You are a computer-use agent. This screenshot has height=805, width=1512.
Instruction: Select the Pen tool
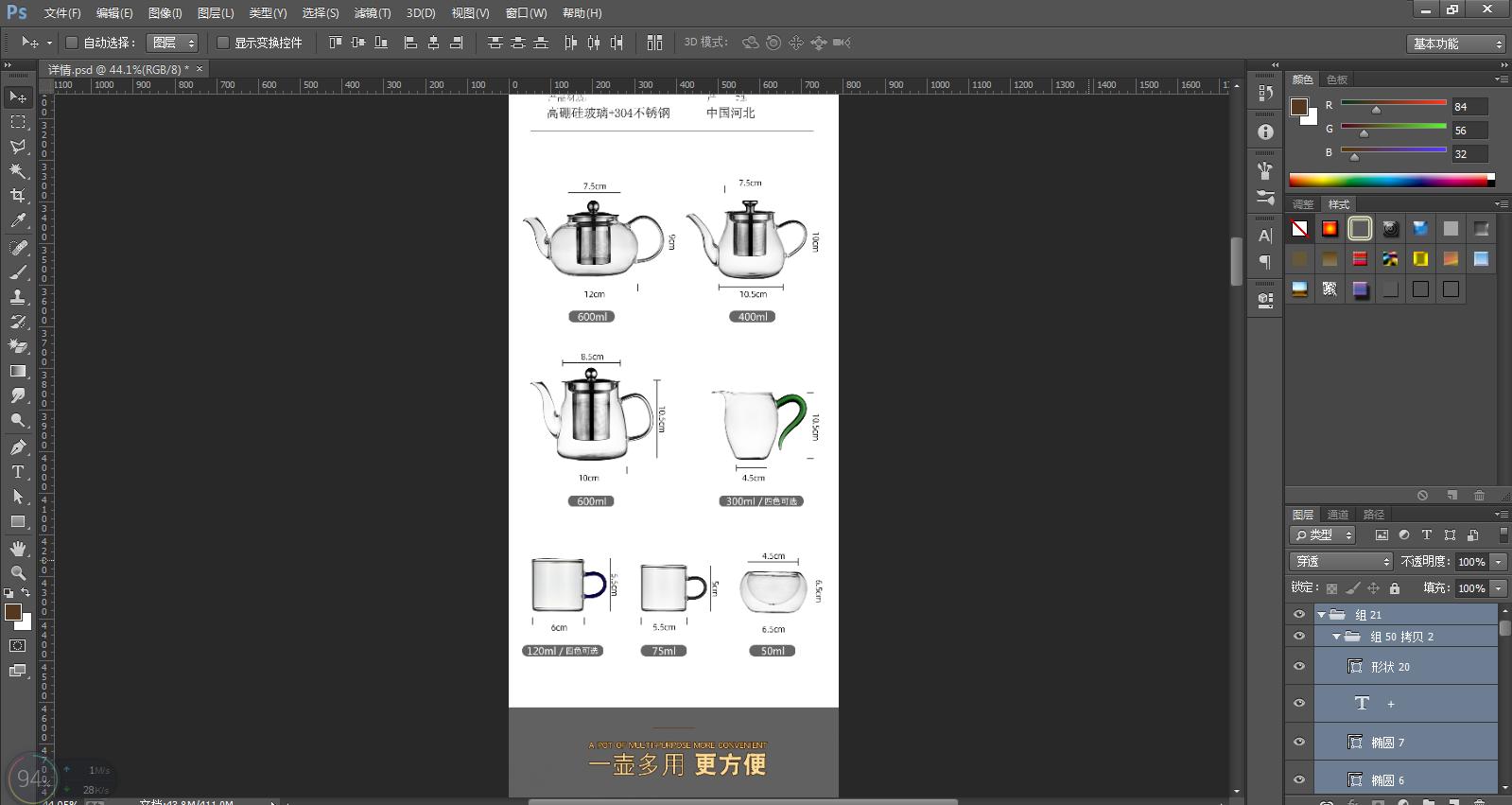pos(17,446)
